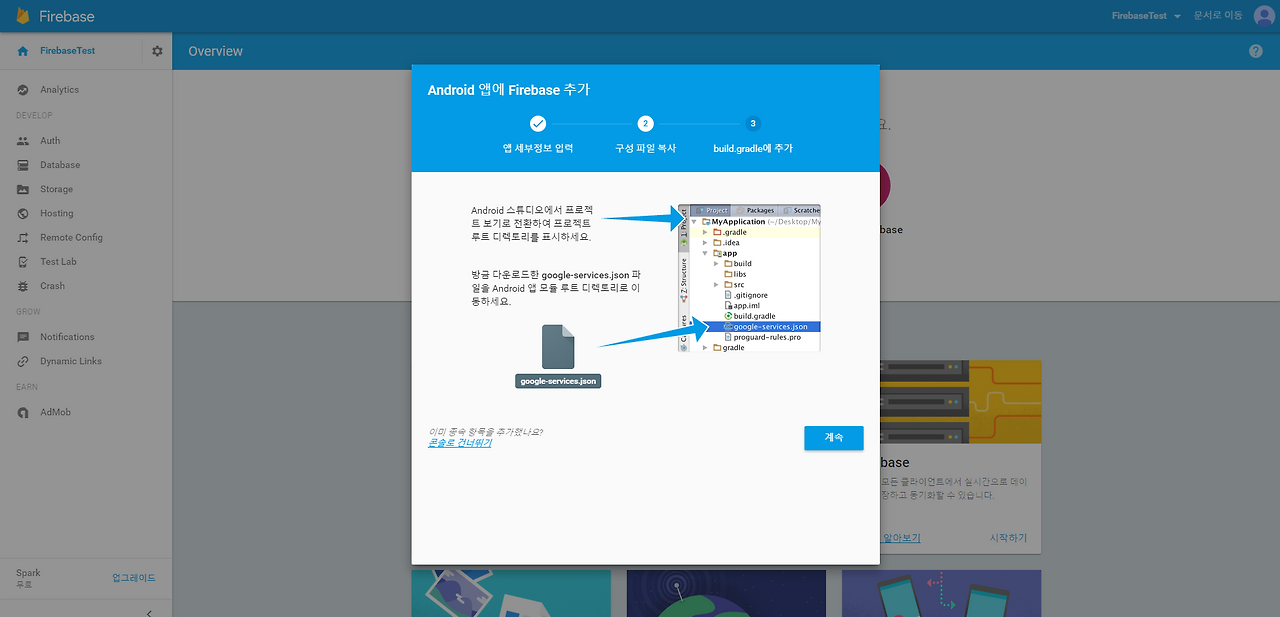
Task: Open project settings gear icon
Action: [157, 51]
